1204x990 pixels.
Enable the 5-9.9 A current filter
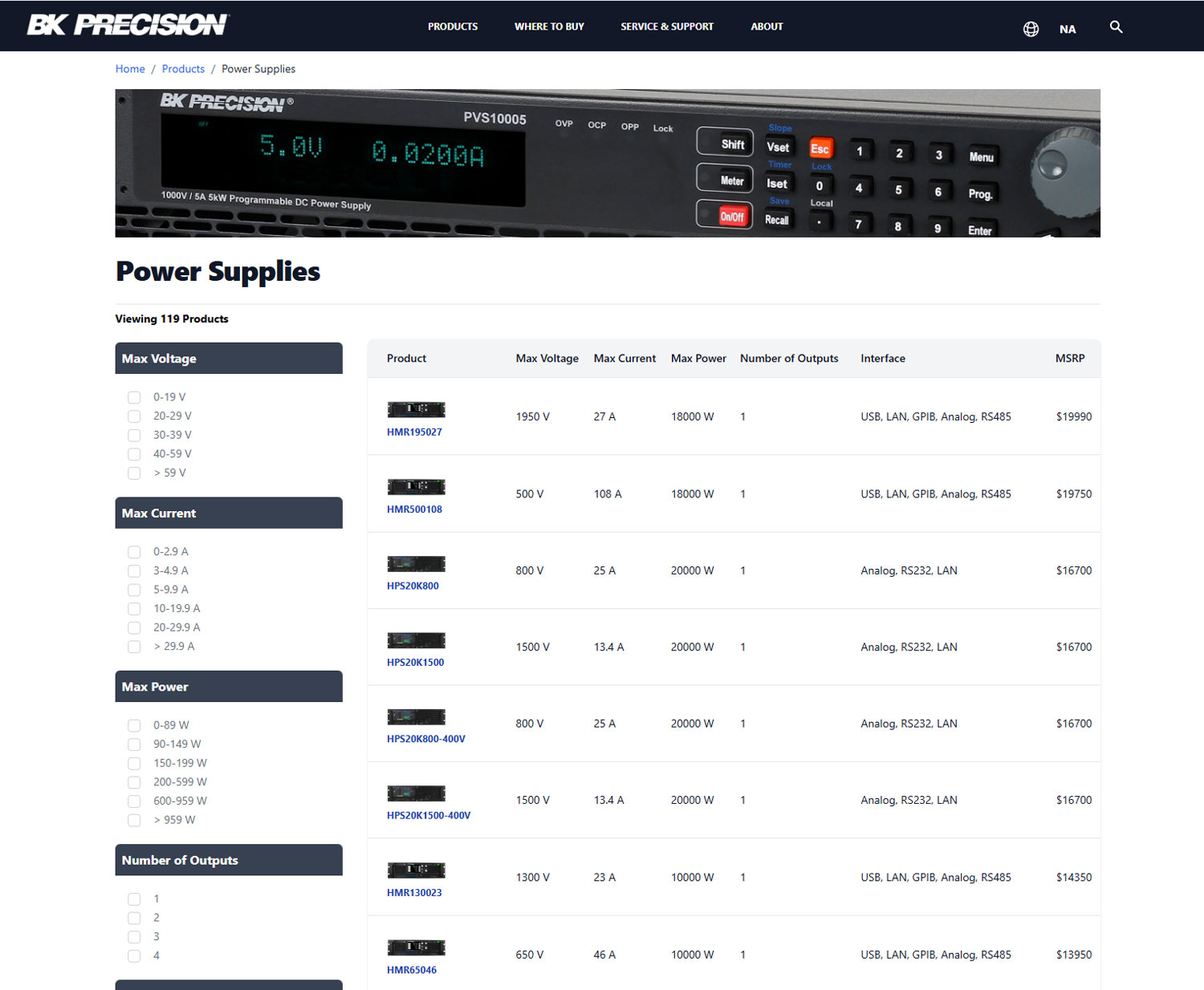[x=133, y=590]
